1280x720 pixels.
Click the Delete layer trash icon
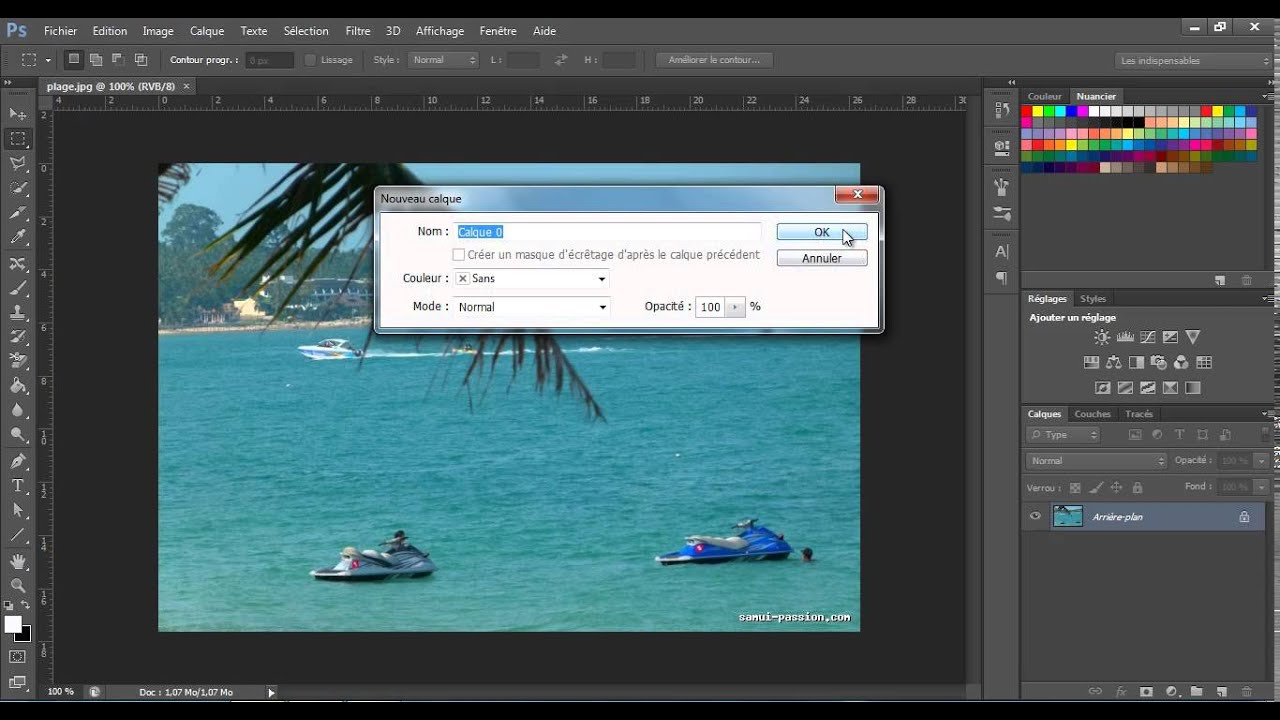(x=1246, y=691)
